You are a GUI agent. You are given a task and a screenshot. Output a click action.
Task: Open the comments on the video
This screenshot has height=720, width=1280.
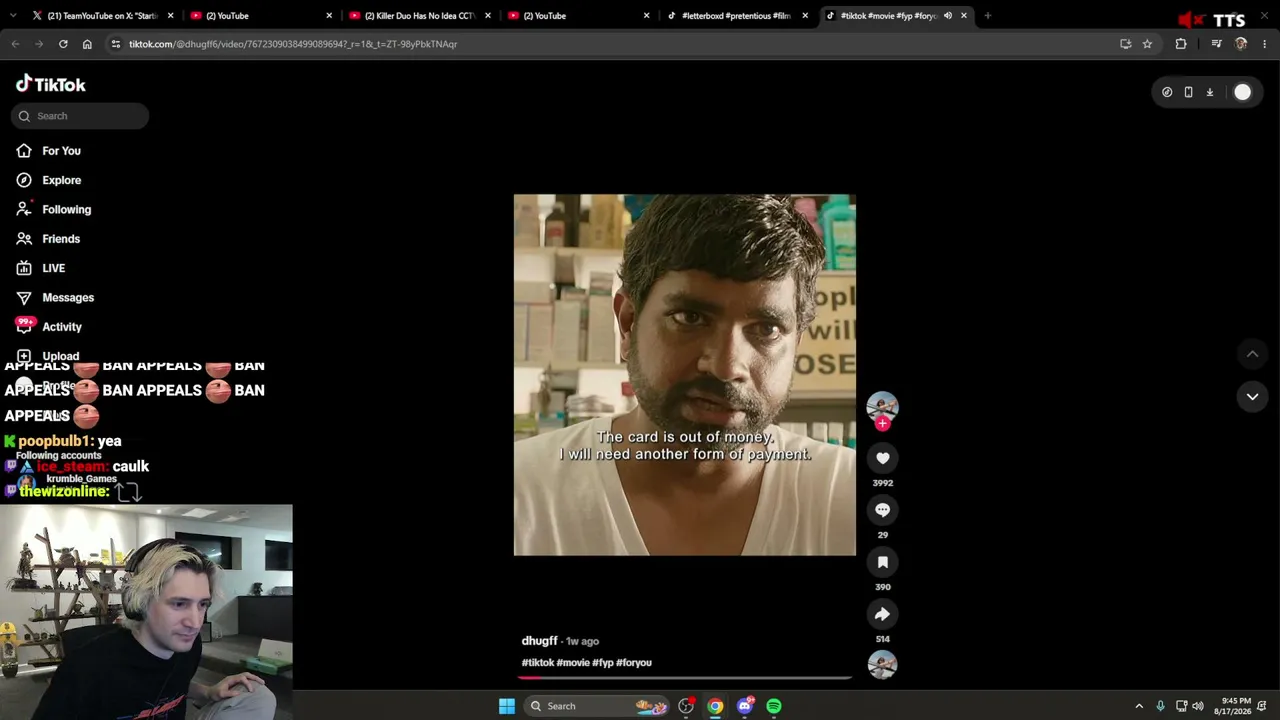[x=882, y=510]
